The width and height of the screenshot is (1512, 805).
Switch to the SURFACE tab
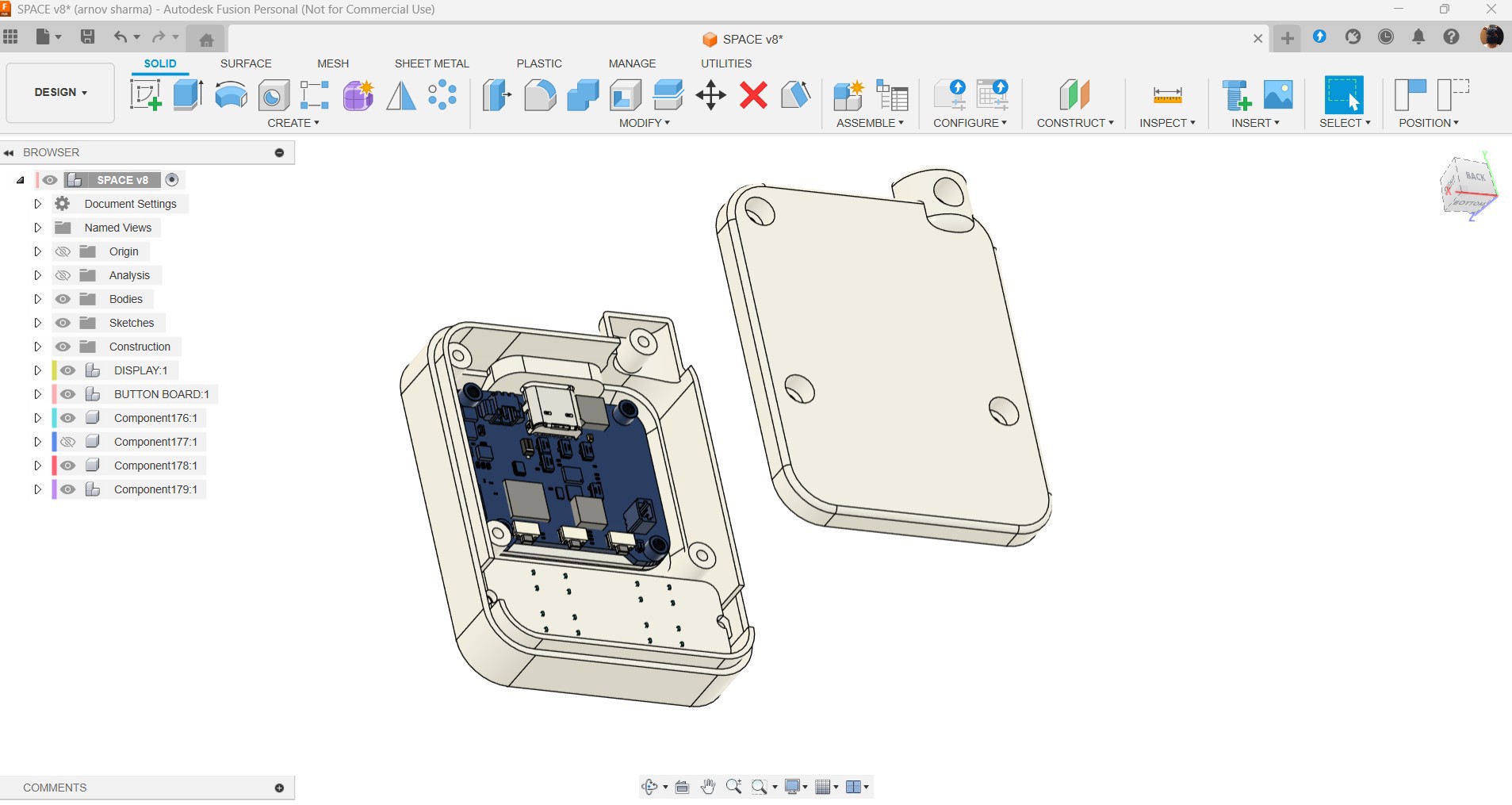coord(246,63)
